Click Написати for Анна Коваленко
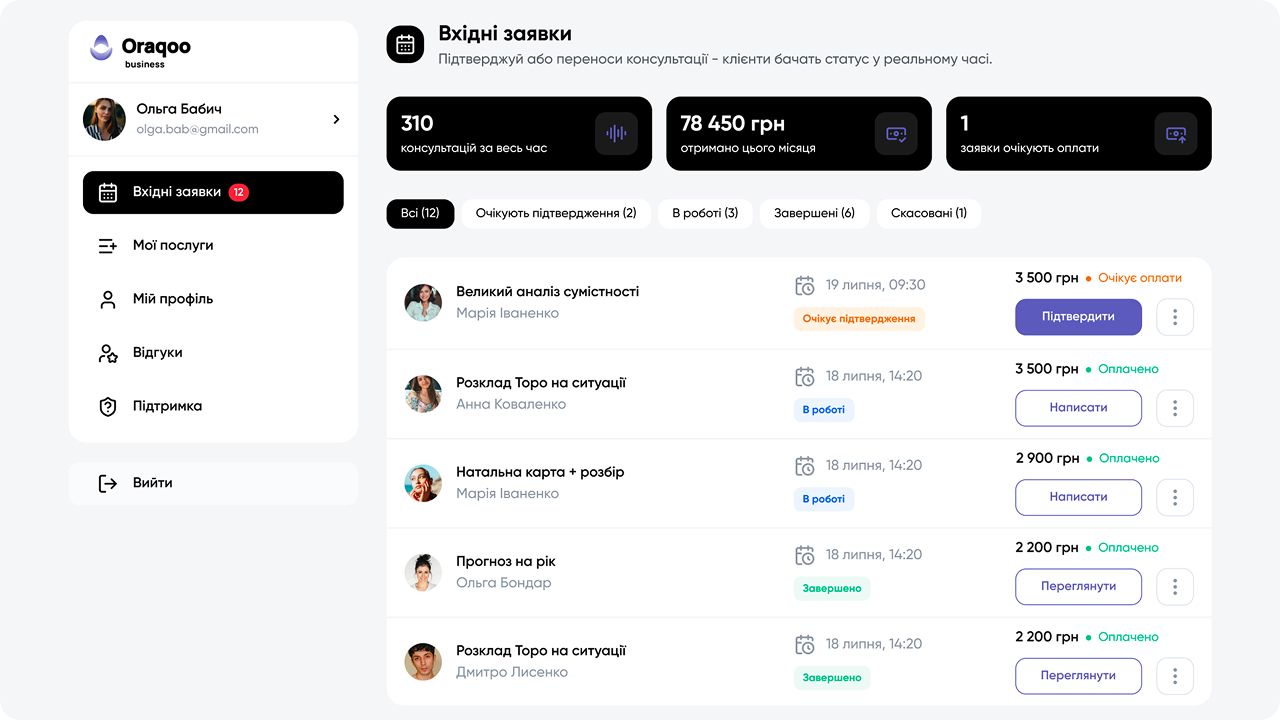This screenshot has width=1280, height=720. pyautogui.click(x=1078, y=408)
